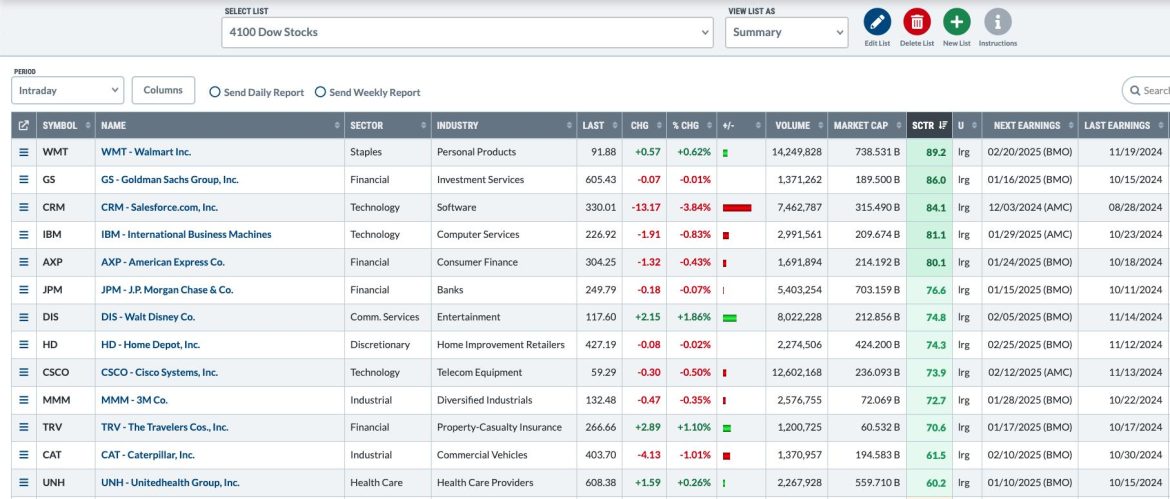Open the row menu icon for CRM
Image resolution: width=1170 pixels, height=499 pixels.
(x=23, y=207)
